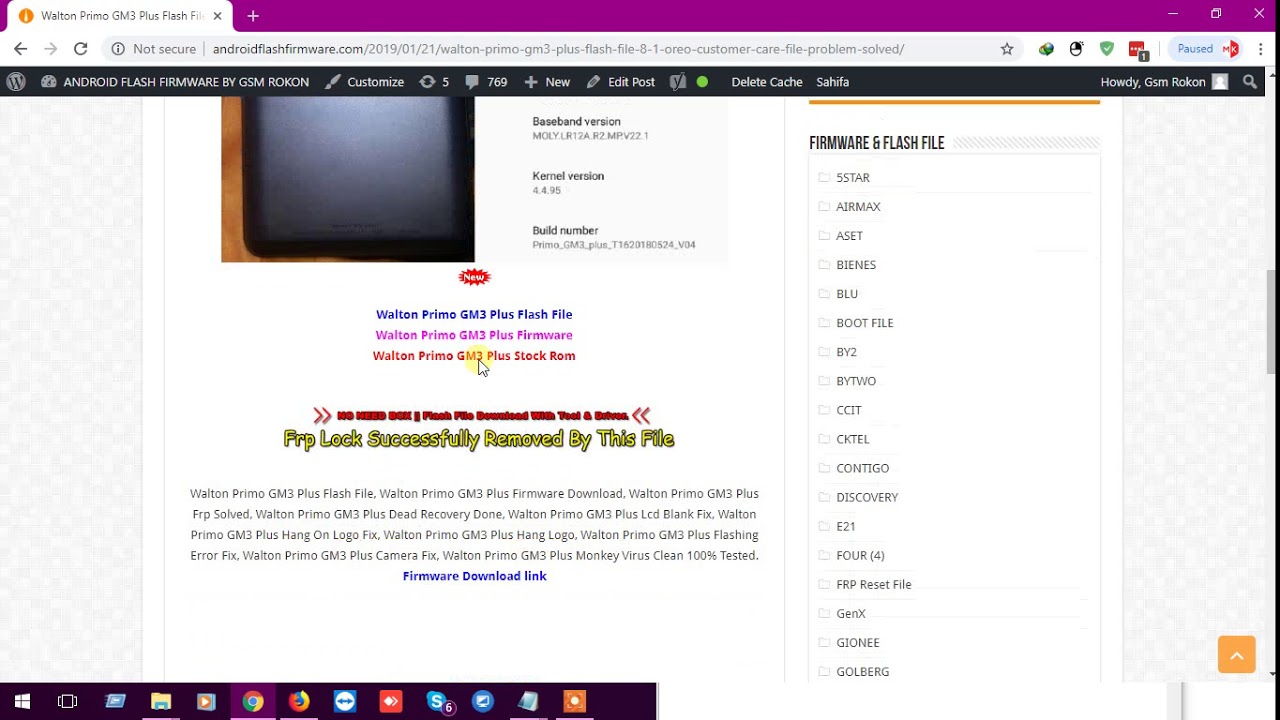
Task: Open the mouse-shaped extension icon
Action: 1076,49
